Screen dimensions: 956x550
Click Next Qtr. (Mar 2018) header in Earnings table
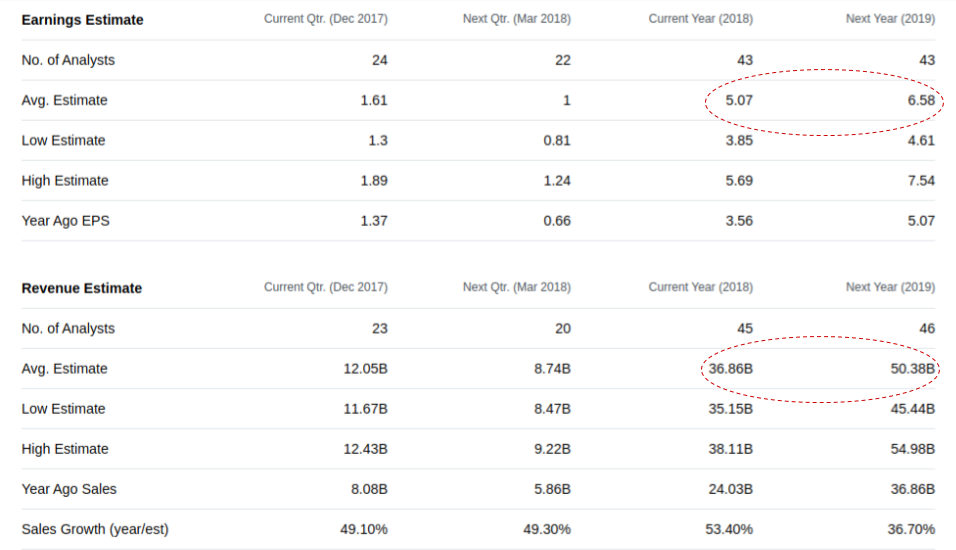point(516,20)
